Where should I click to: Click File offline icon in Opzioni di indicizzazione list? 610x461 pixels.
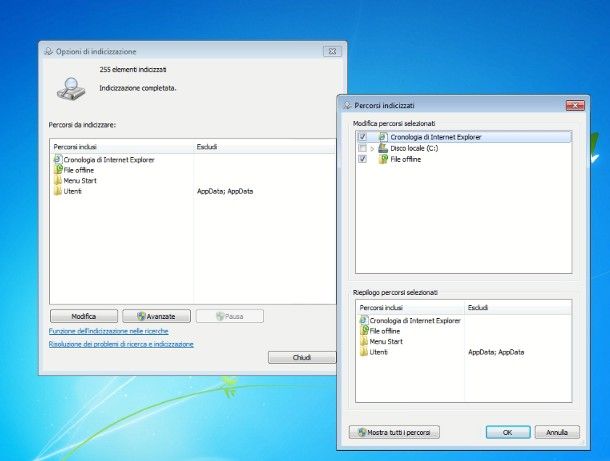pyautogui.click(x=58, y=170)
